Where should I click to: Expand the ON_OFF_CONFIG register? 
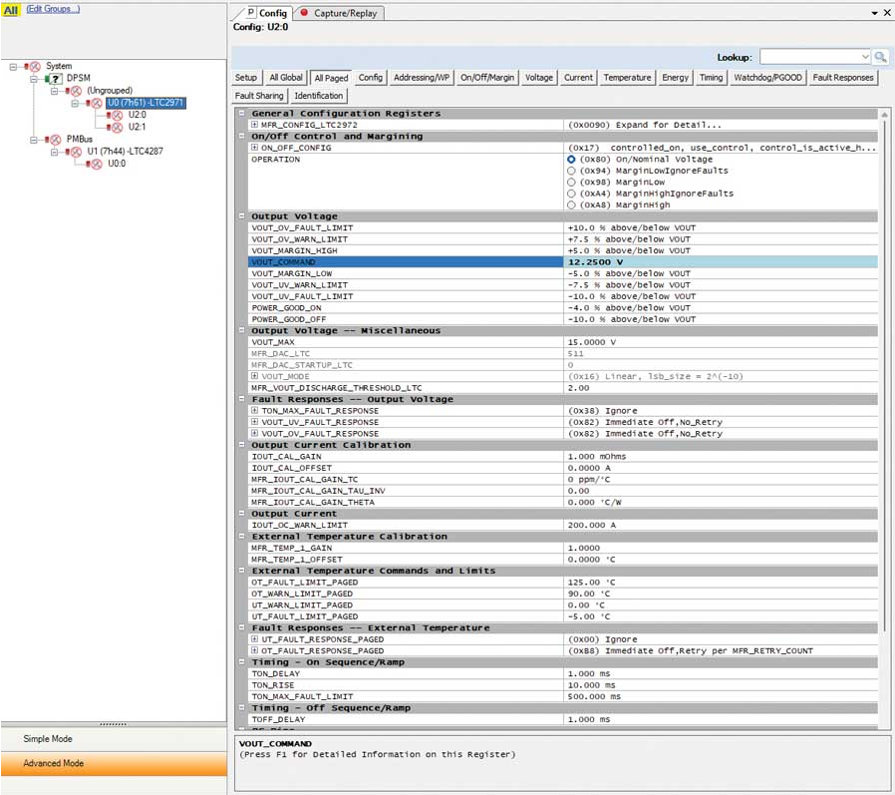(255, 147)
